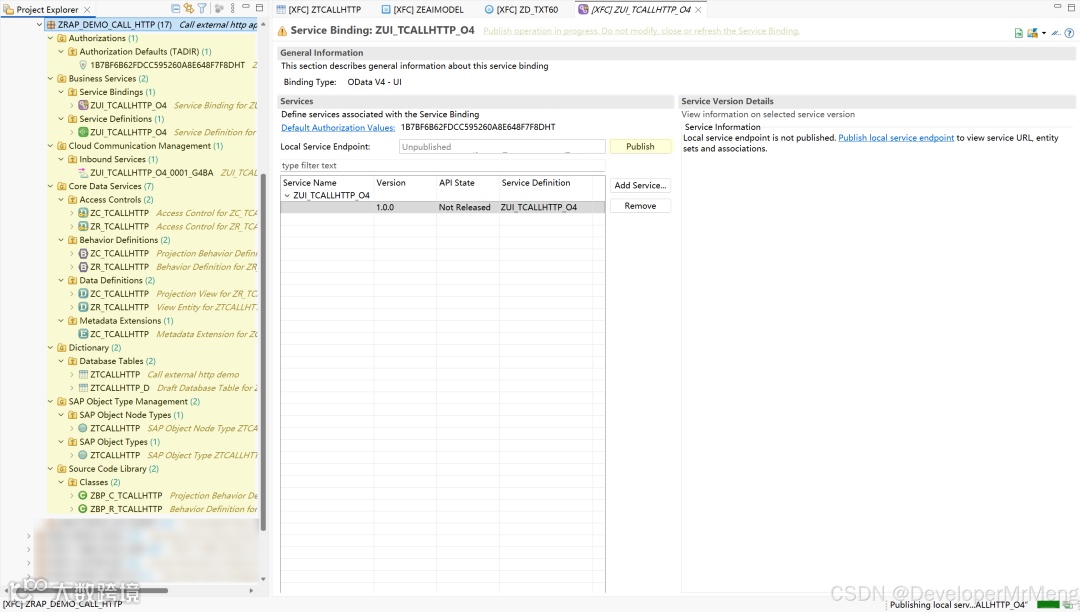Image resolution: width=1080 pixels, height=612 pixels.
Task: Click the Service Definition column header
Action: (x=546, y=183)
